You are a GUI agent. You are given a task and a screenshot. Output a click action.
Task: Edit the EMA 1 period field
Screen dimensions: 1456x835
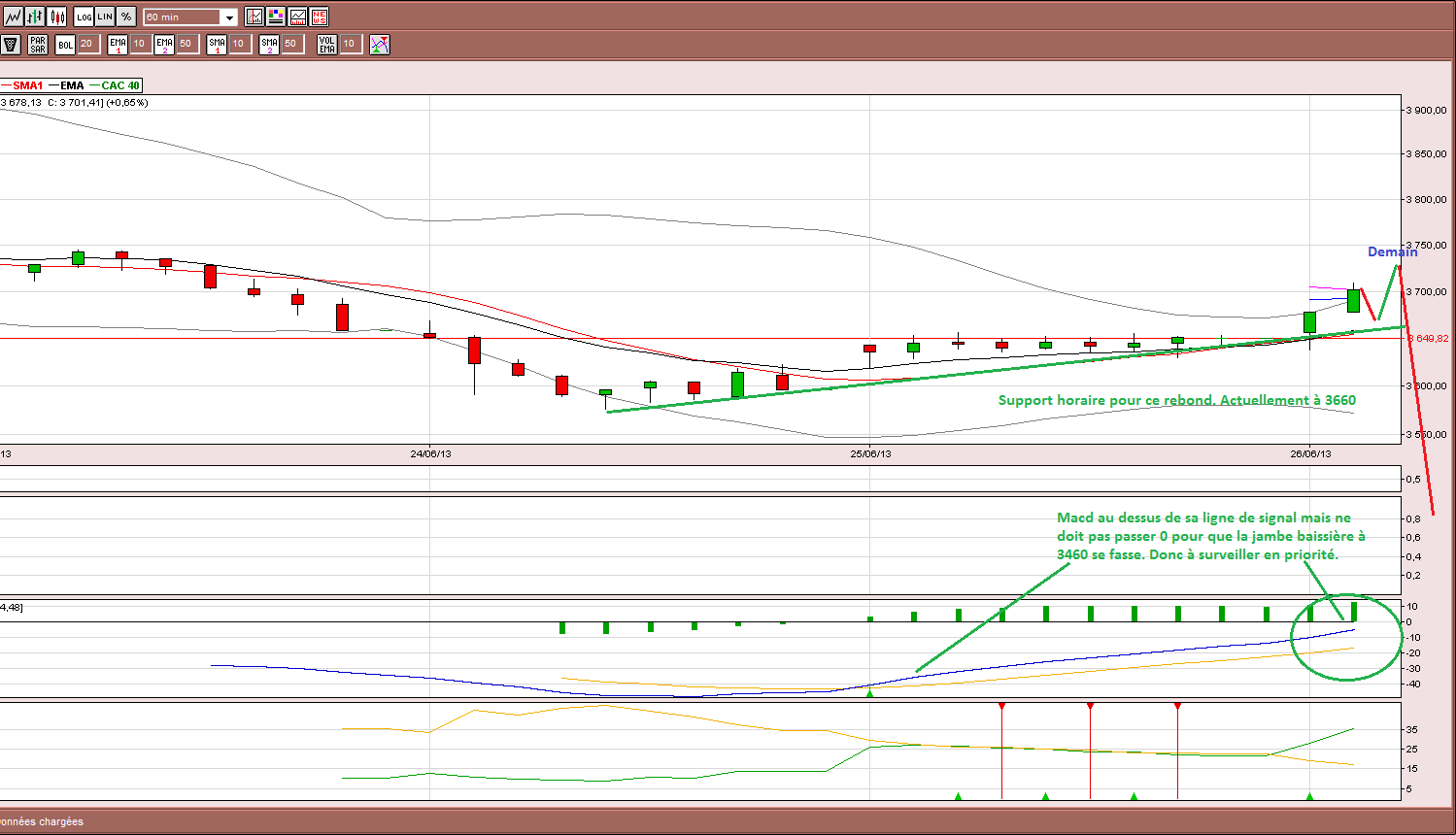(x=142, y=44)
